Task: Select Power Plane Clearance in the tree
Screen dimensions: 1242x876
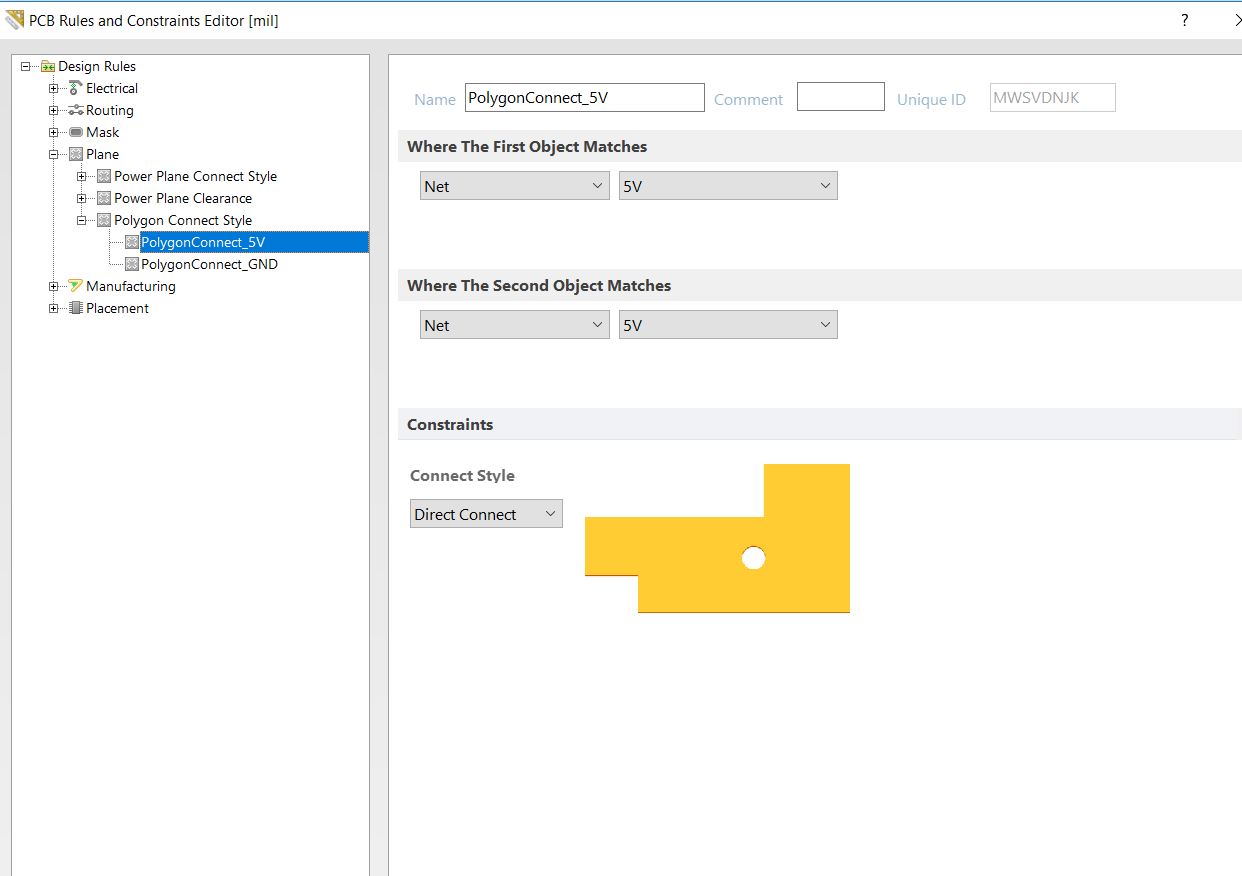Action: click(x=183, y=198)
